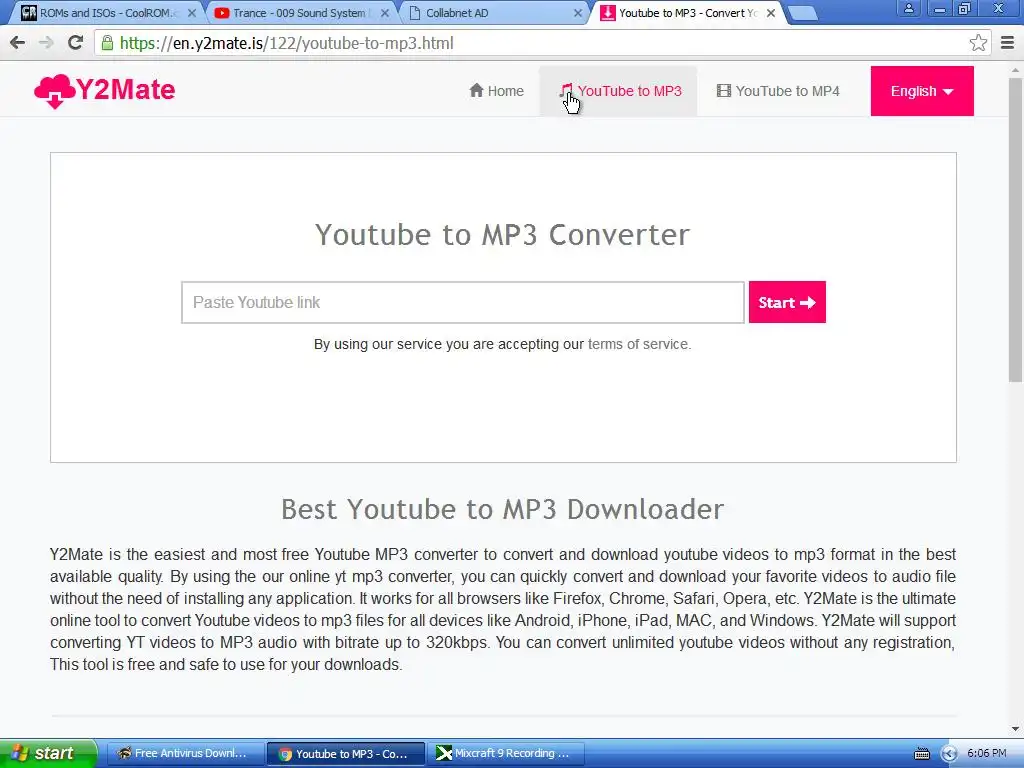Open the Chrome user profile icon
Screen dimensions: 1024x768
tap(908, 8)
